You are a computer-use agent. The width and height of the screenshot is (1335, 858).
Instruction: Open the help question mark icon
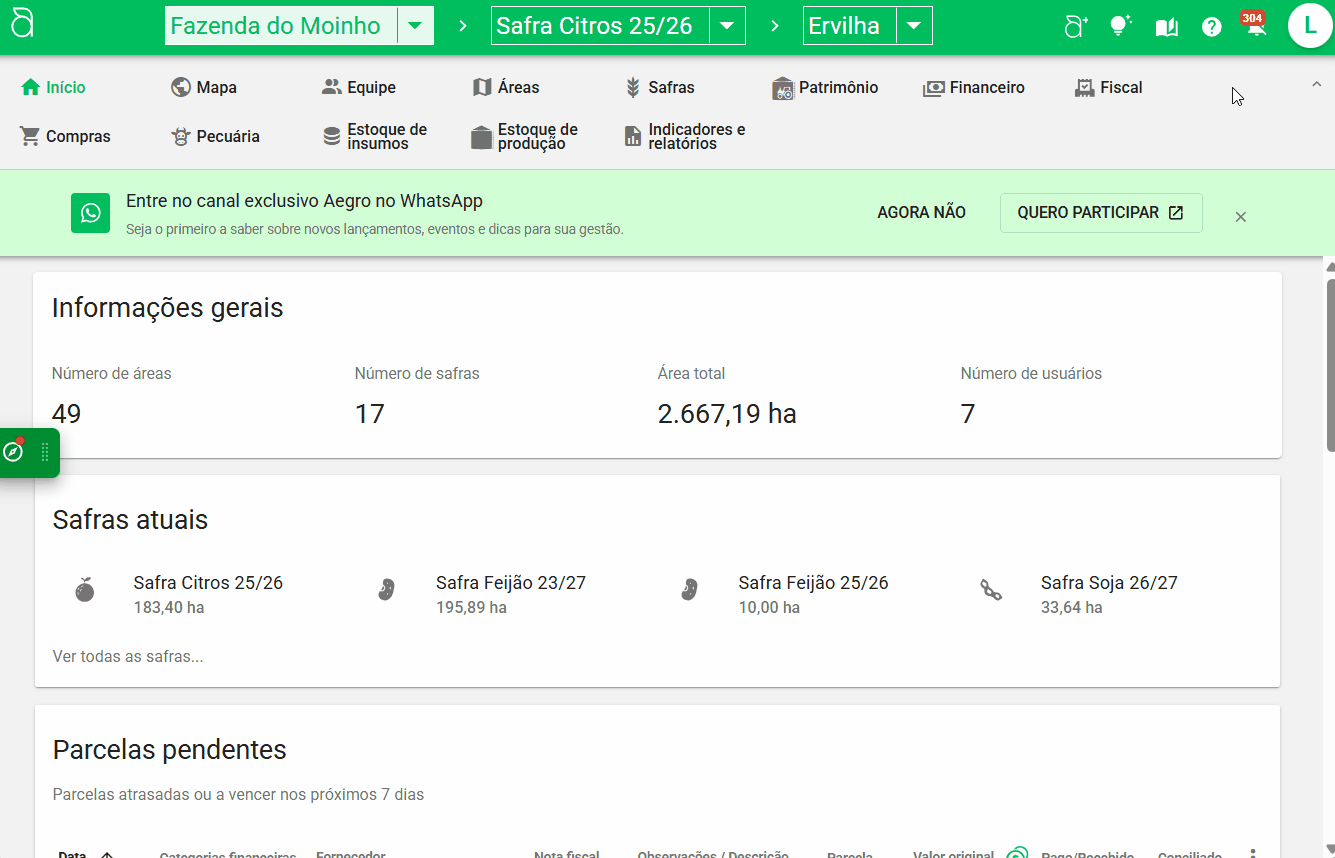[x=1211, y=27]
